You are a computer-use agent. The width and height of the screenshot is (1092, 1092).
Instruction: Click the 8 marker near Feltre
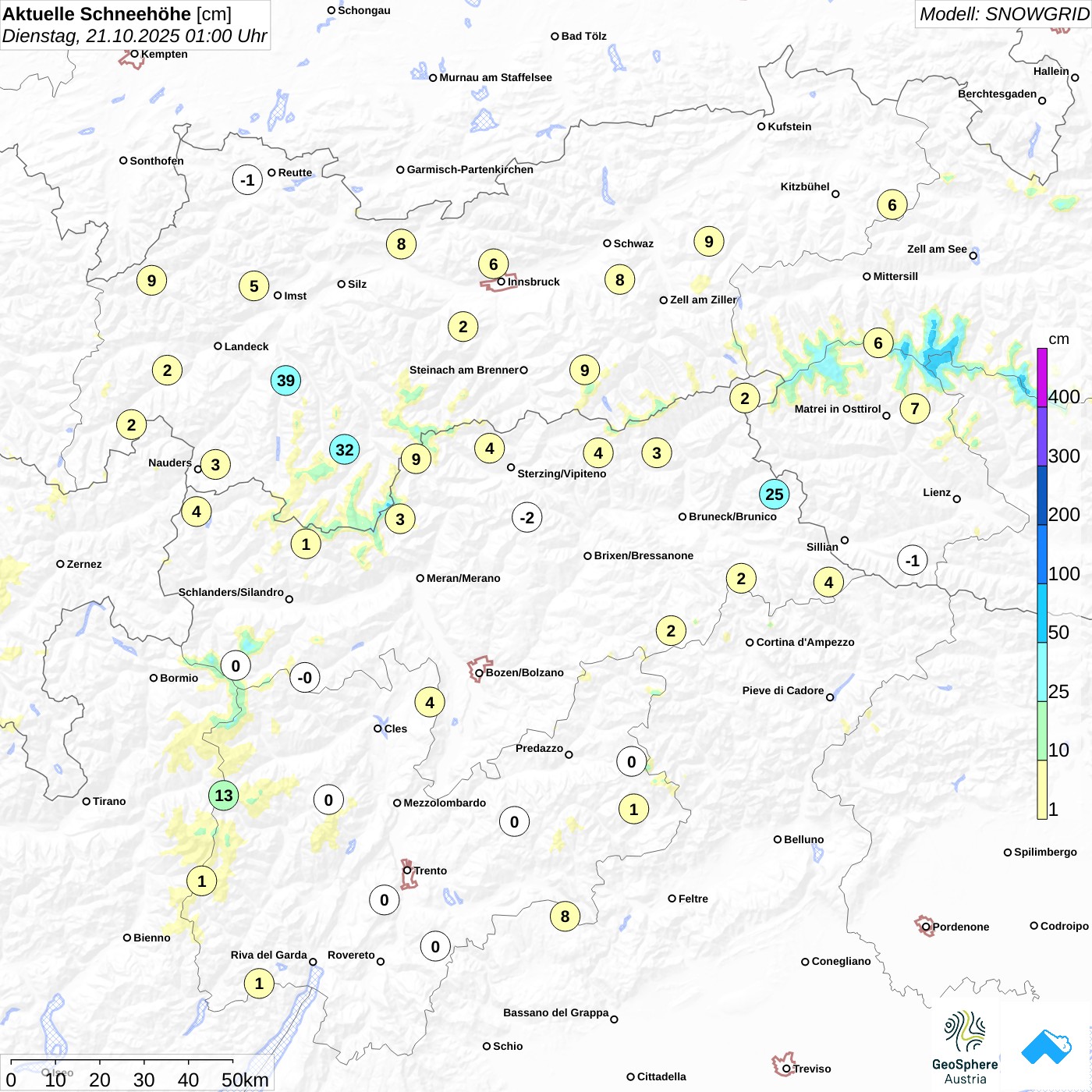point(565,916)
